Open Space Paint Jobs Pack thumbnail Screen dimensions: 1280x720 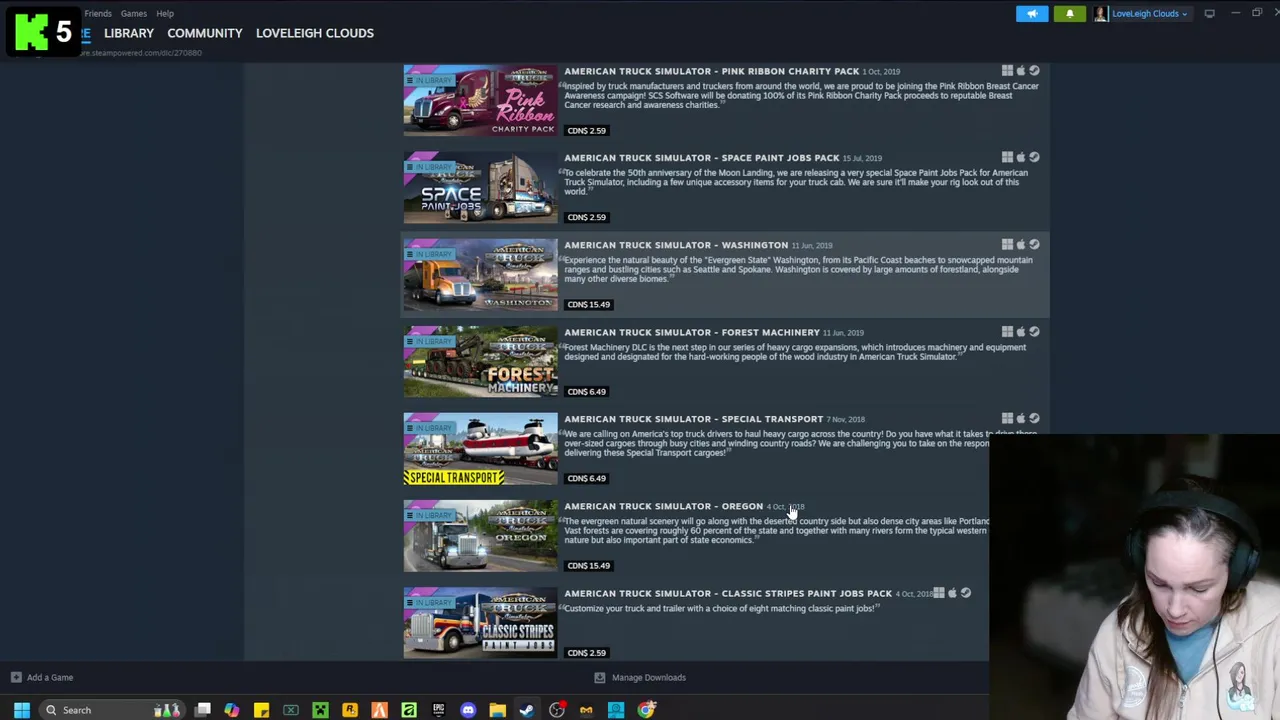coord(481,187)
